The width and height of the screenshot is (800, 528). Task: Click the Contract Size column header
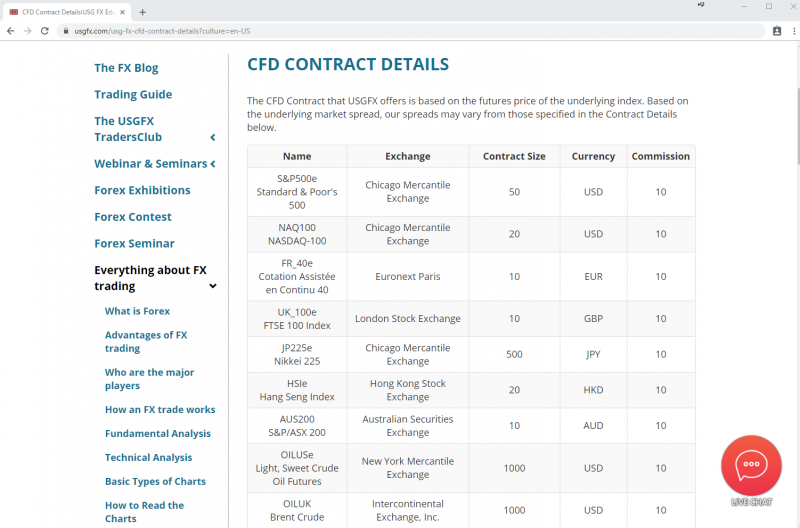514,157
